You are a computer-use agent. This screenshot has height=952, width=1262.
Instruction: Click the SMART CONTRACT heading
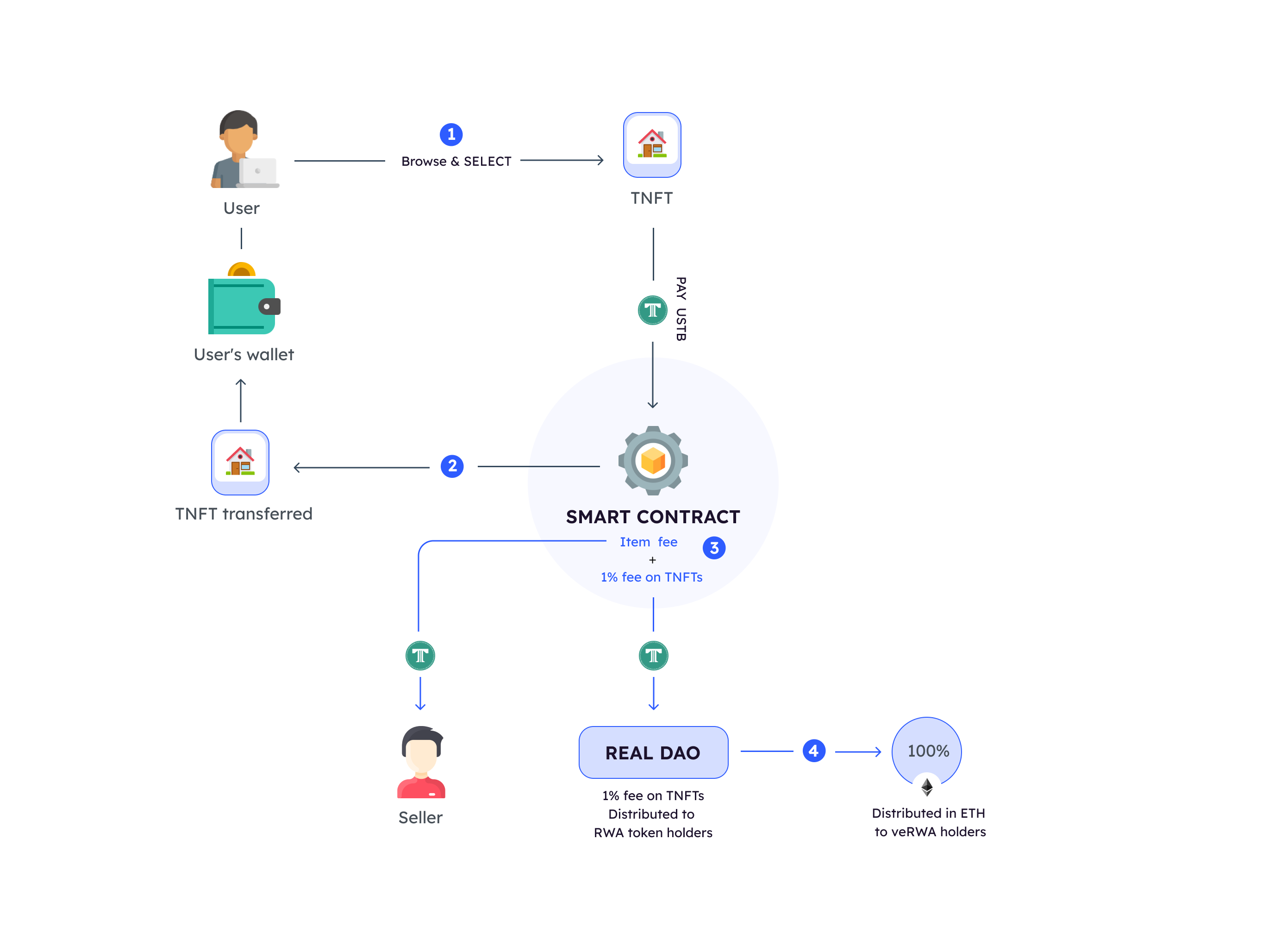point(653,517)
